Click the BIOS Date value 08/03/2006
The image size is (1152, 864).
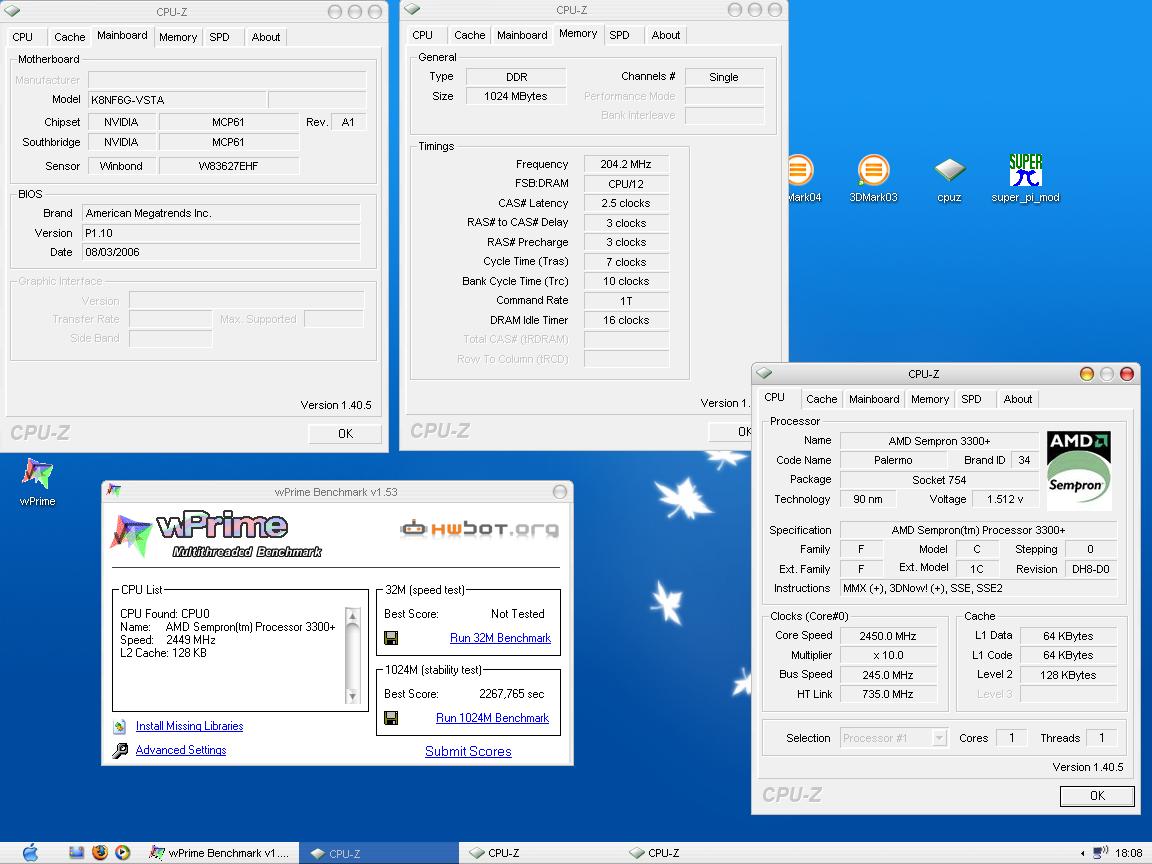click(x=221, y=252)
